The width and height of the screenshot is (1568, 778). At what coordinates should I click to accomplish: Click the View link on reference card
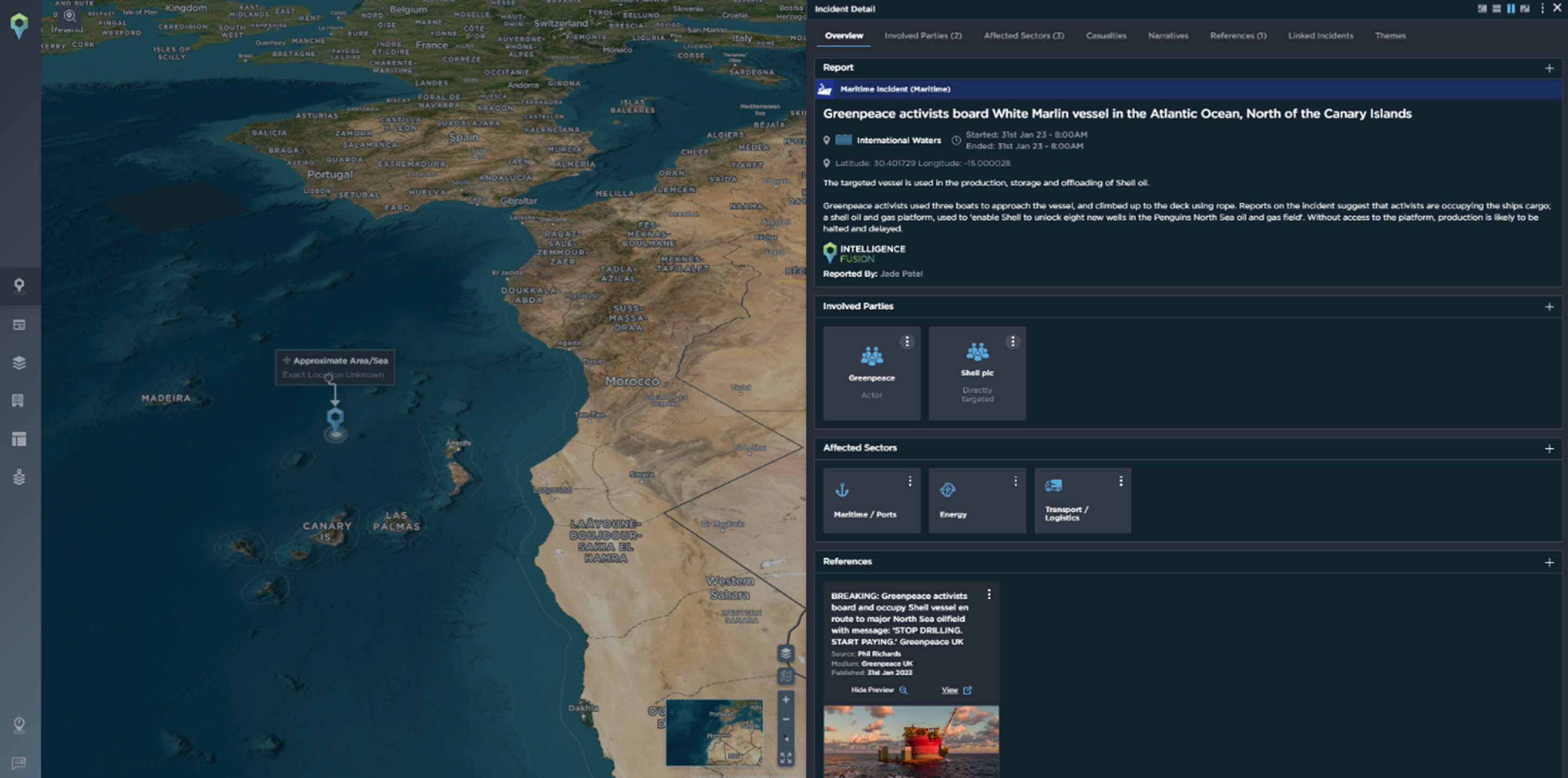click(x=956, y=690)
